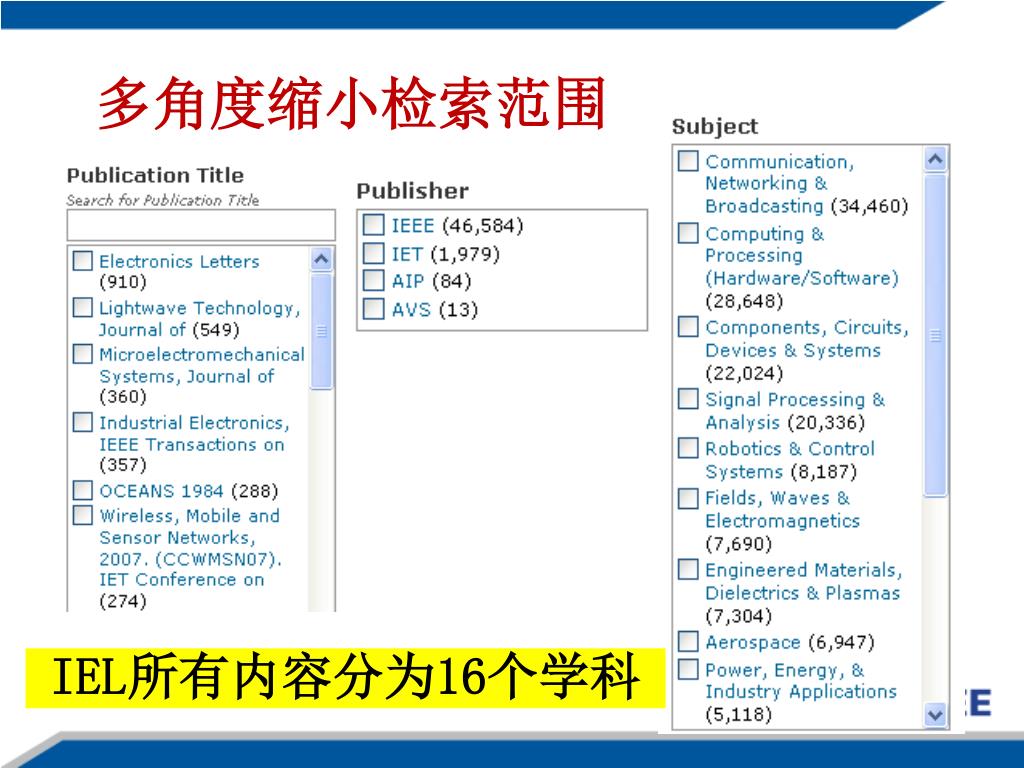Screen dimensions: 1024x768
Task: Check the OCEANS 1984 checkbox
Action: 83,490
